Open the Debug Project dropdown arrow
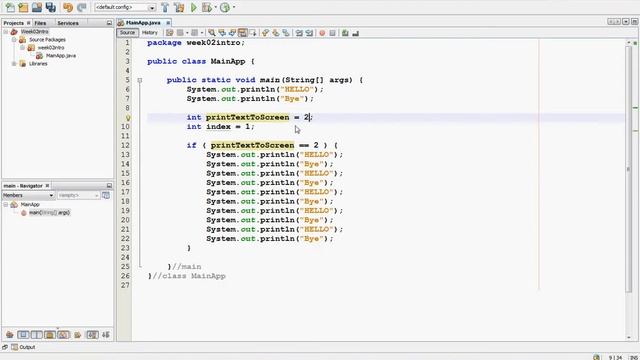 [x=215, y=7]
